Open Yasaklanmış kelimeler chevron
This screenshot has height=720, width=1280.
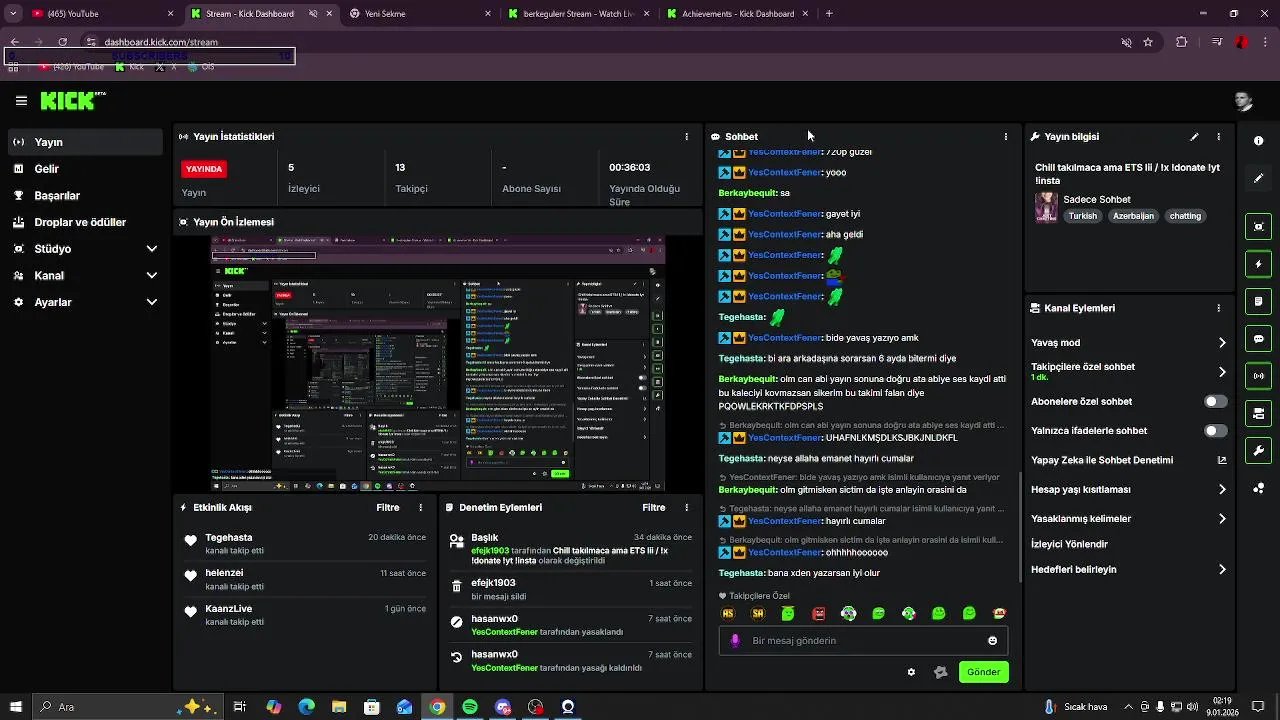tap(1222, 519)
